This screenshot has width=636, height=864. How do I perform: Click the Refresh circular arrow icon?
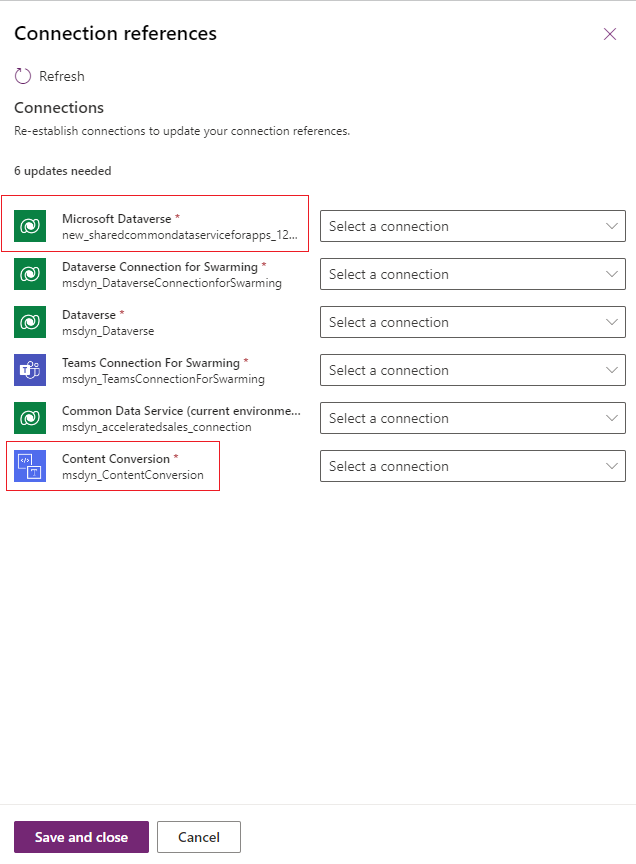point(21,75)
